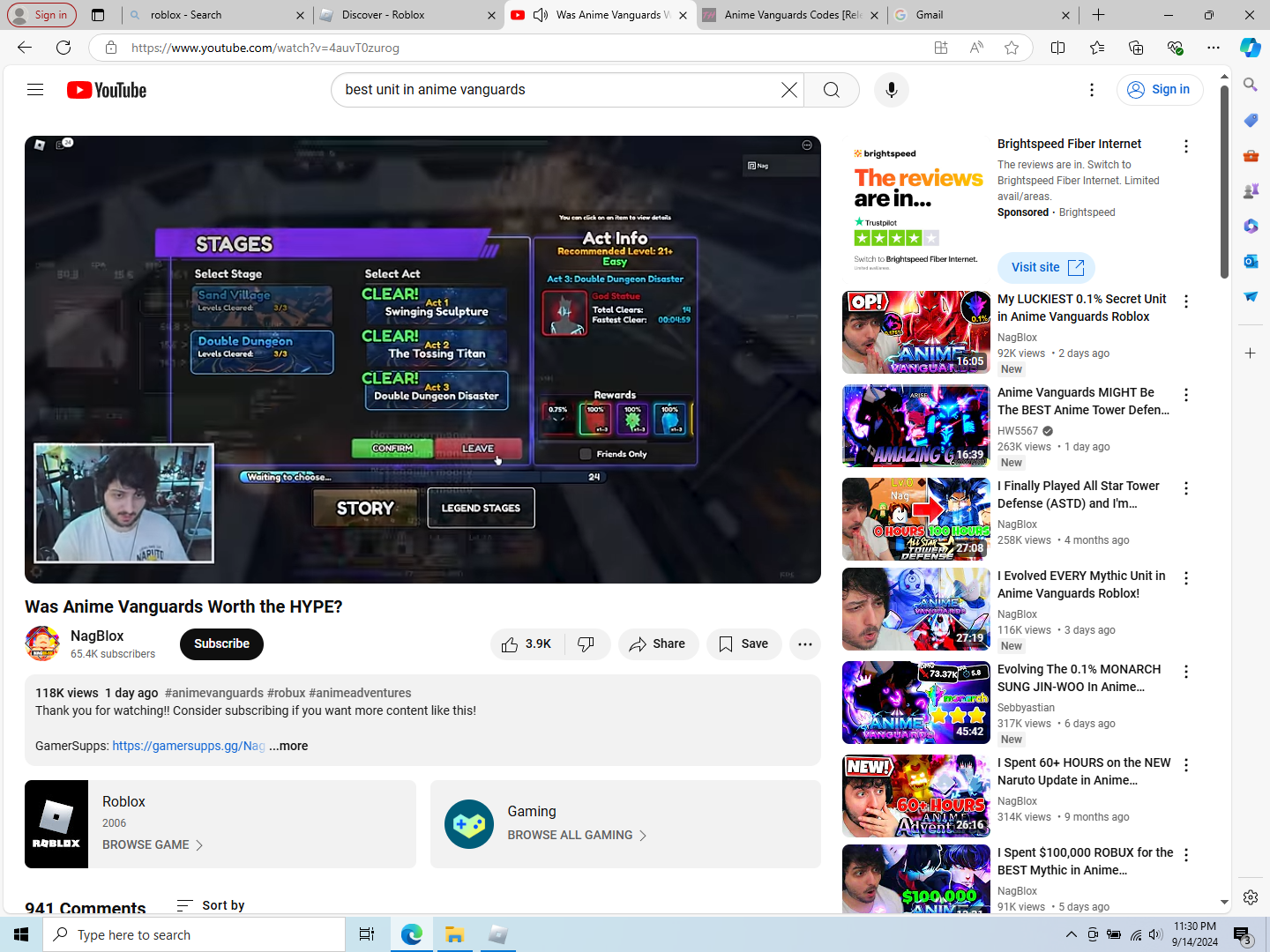Open options for Anime Vanguards MIGHT Be video

click(1186, 395)
